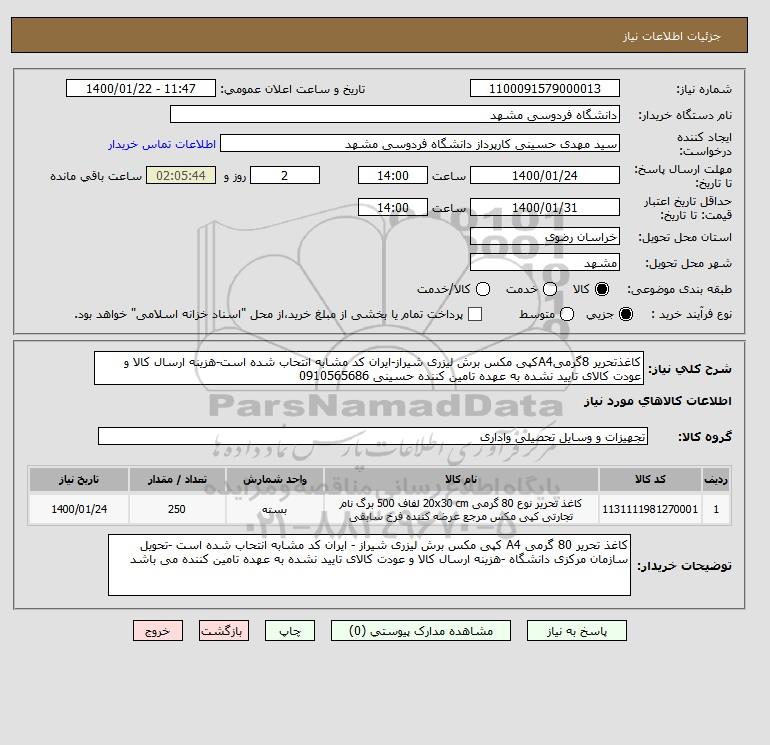Click the page title جزئیات اطلاعات نیاز
Screen dimensions: 770x745
pos(671,36)
